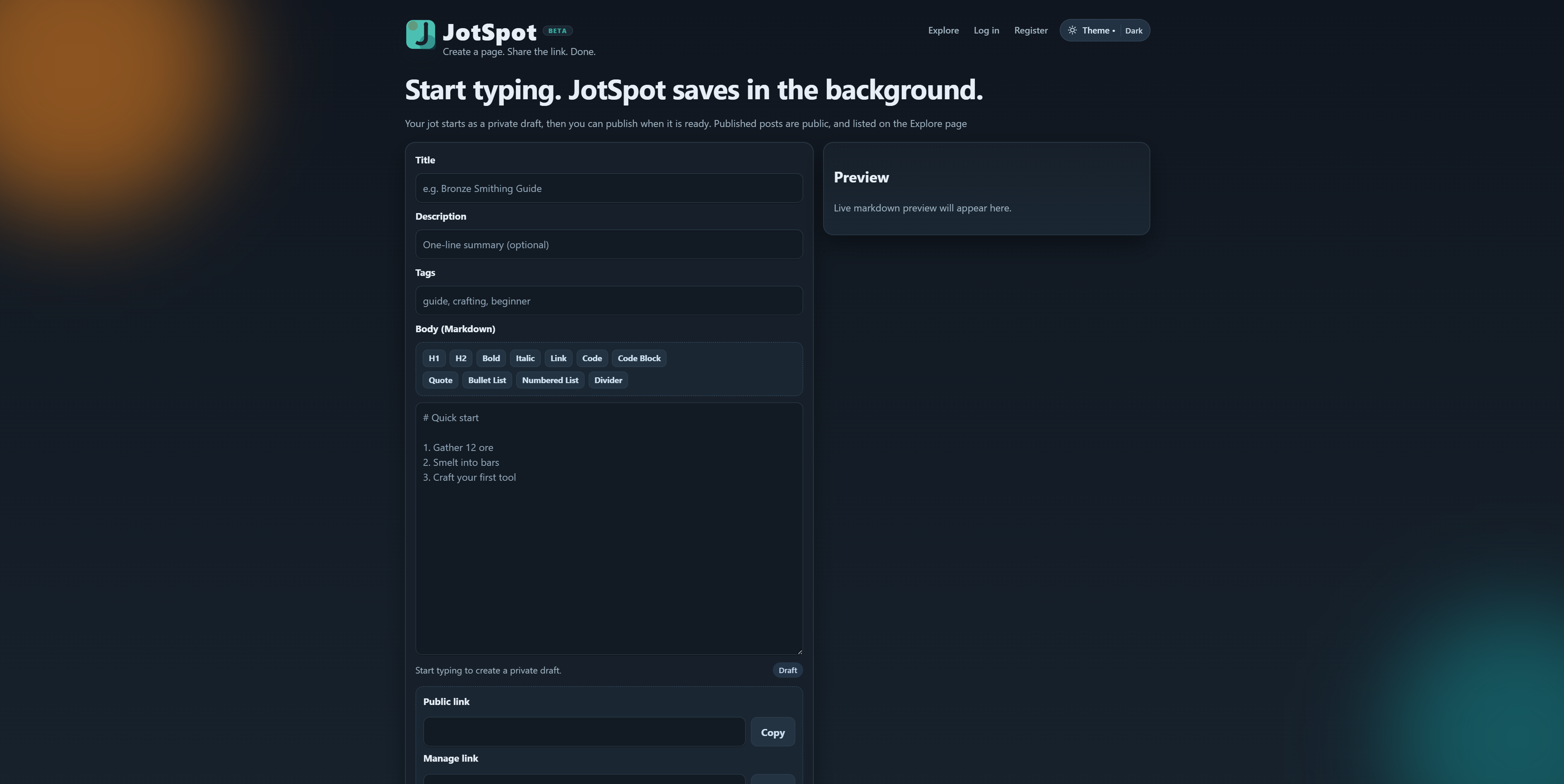Image resolution: width=1564 pixels, height=784 pixels.
Task: Toggle between light and dark theme
Action: click(x=1073, y=30)
